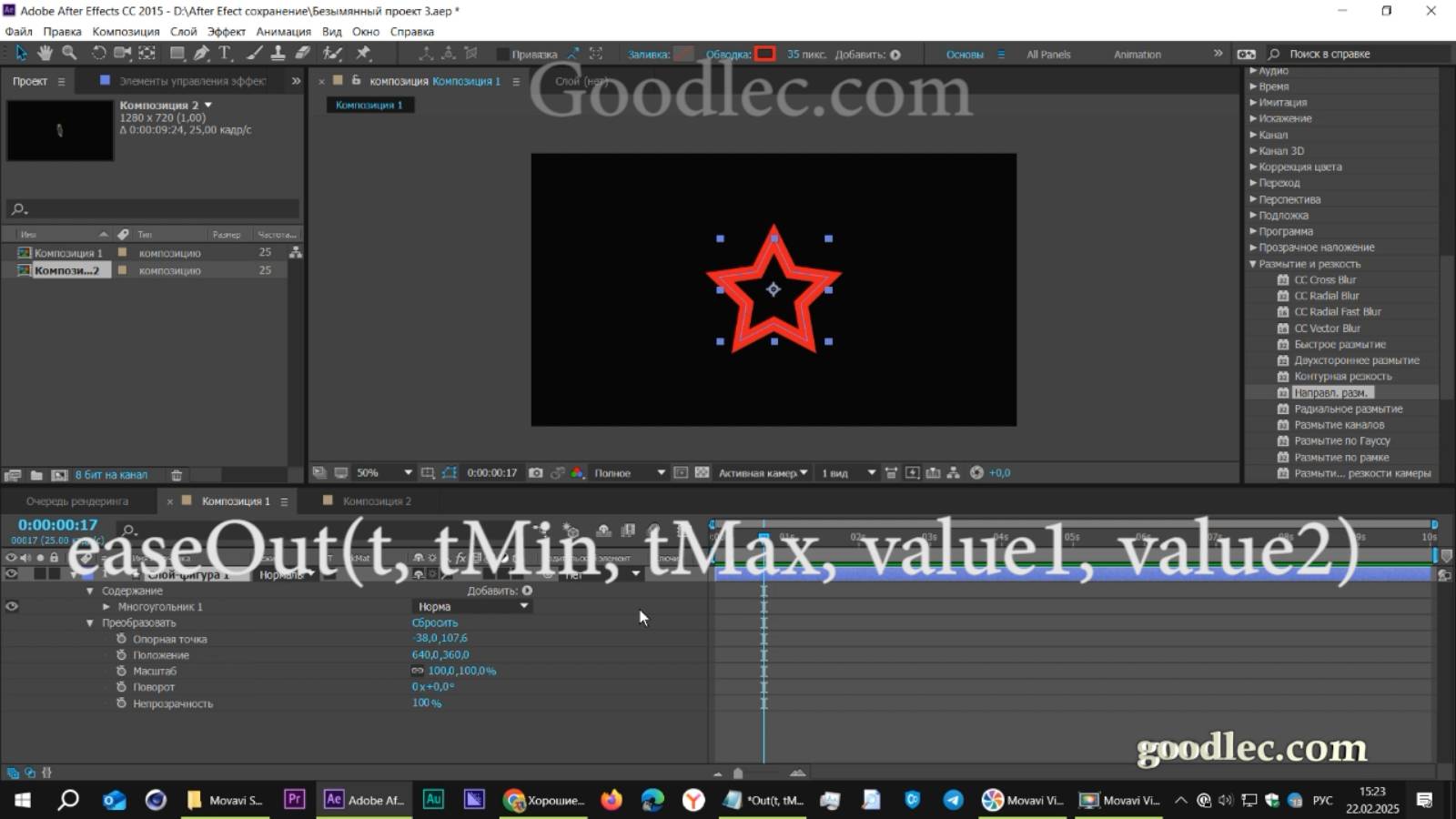Apply Направл. разм. blur effect
The width and height of the screenshot is (1456, 819).
[x=1332, y=393]
